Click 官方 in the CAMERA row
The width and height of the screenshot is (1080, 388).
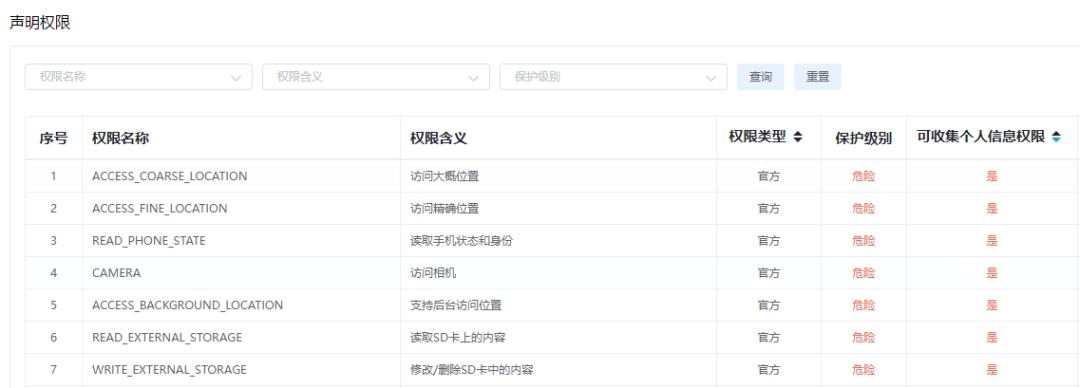click(769, 273)
